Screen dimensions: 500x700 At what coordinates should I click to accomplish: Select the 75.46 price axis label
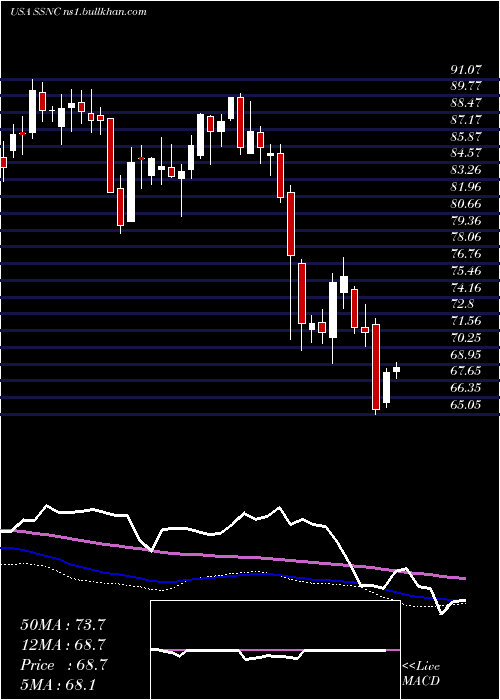point(466,271)
